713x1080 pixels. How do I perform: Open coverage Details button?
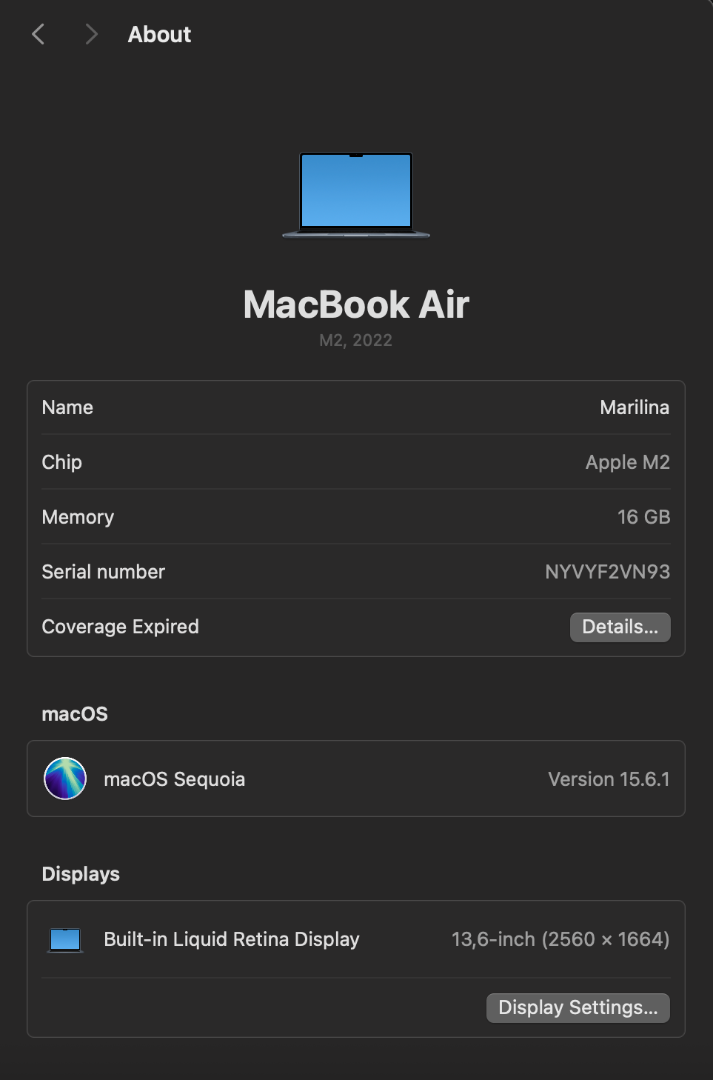coord(620,627)
